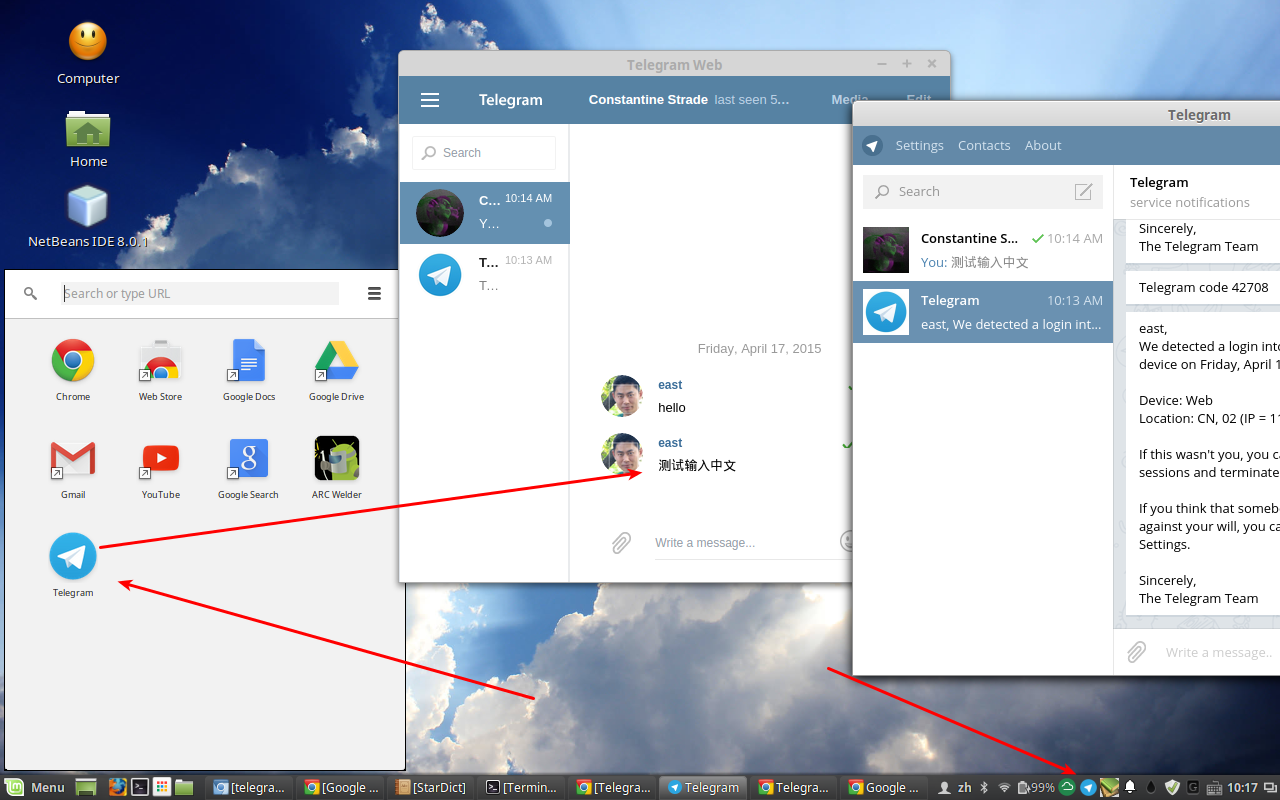Open Chrome from the app launcher
1280x800 pixels.
[x=73, y=361]
